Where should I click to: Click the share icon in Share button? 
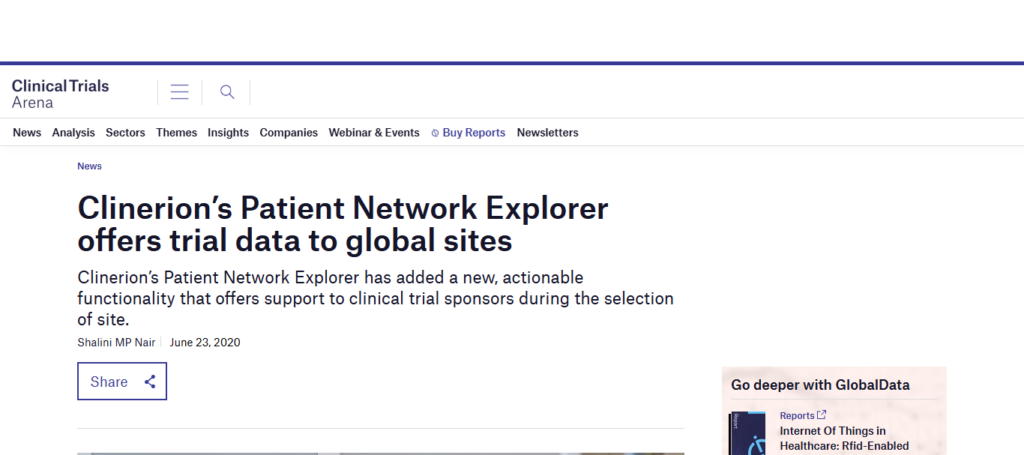(x=150, y=382)
